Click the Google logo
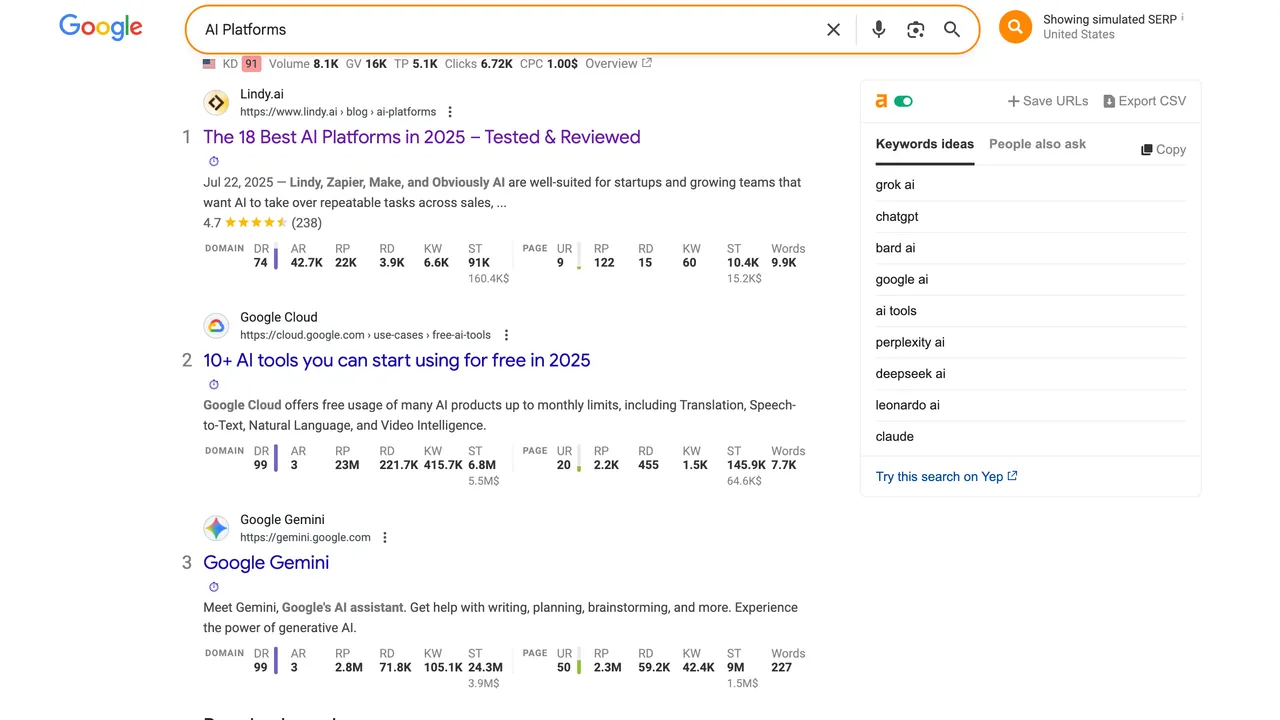 pos(101,27)
